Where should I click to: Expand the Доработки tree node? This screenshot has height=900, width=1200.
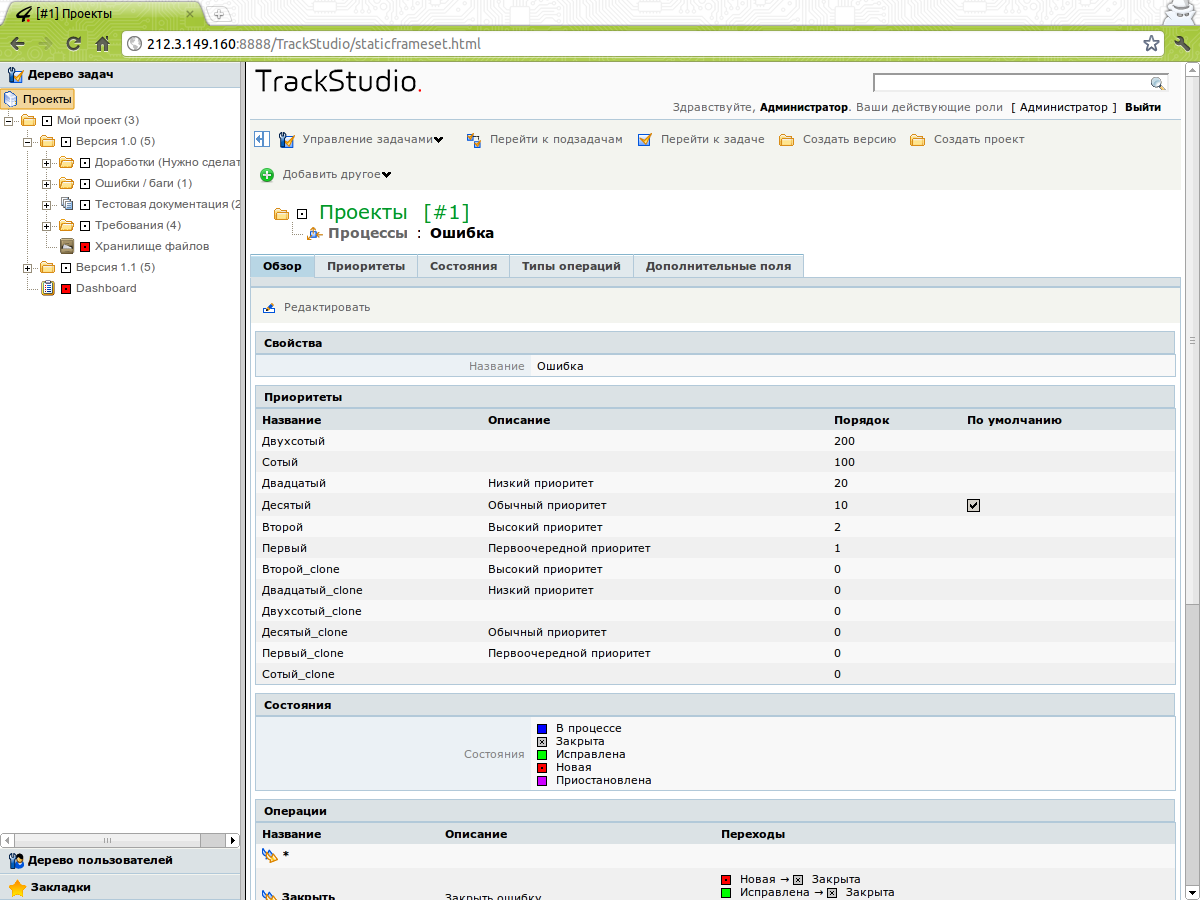(x=46, y=162)
